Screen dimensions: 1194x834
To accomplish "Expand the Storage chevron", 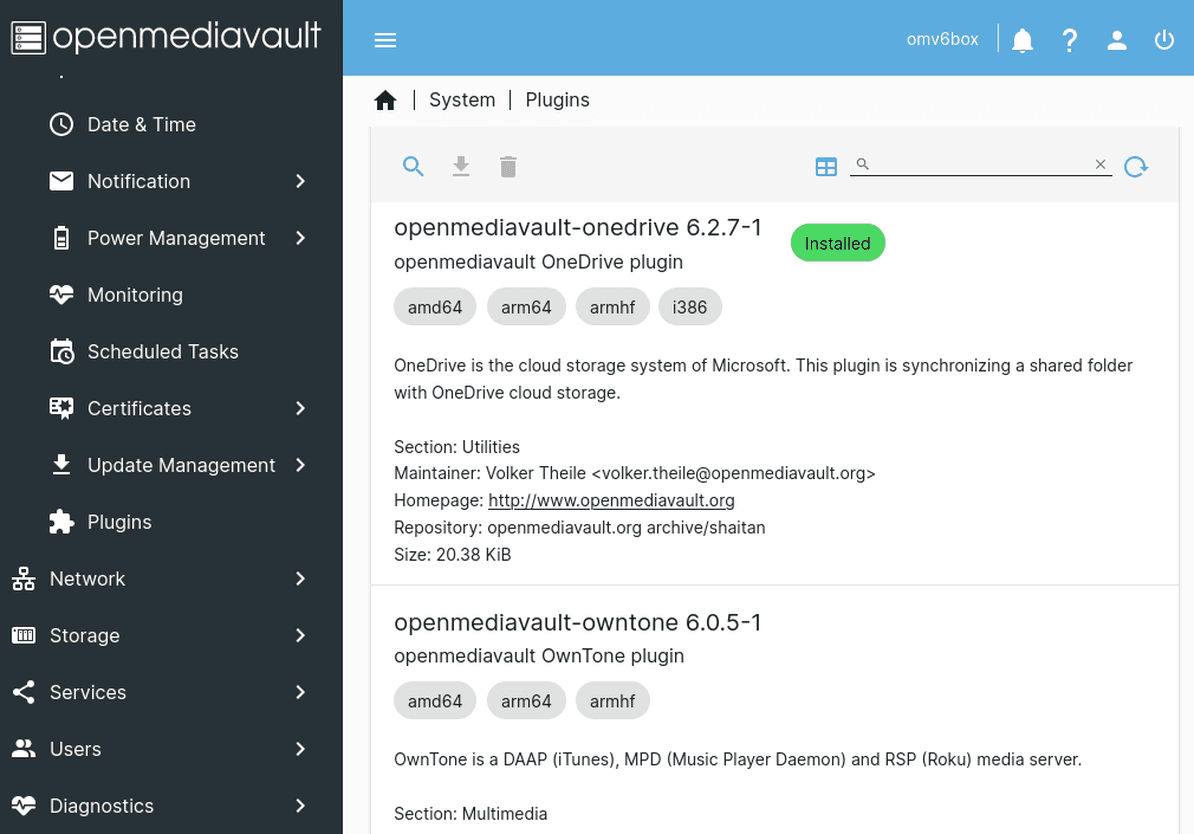I will (x=300, y=635).
